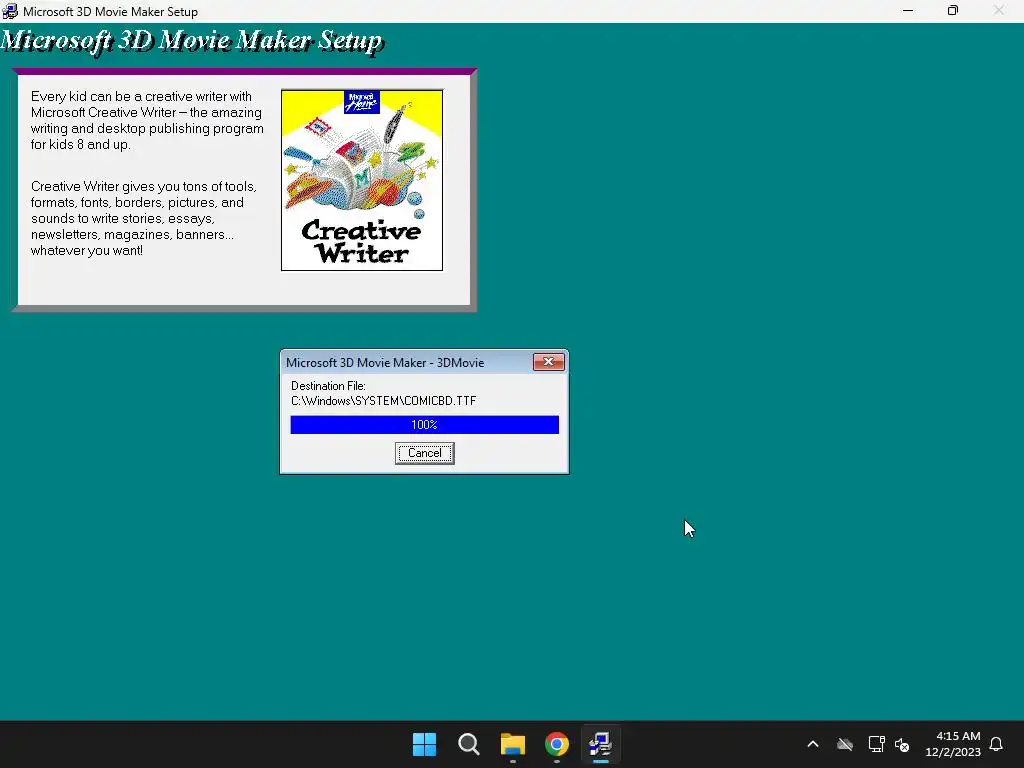Minimize the Setup window

(x=908, y=11)
